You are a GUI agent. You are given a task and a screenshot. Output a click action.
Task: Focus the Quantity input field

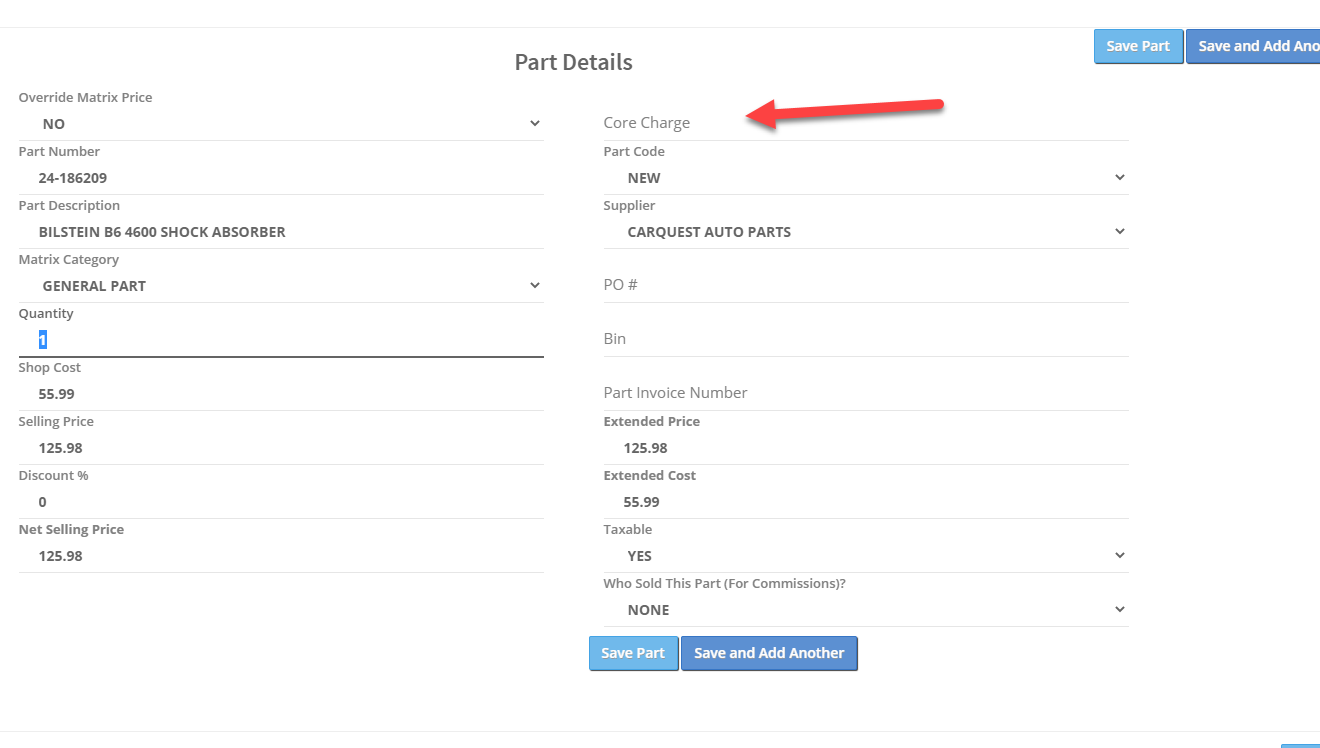click(x=280, y=340)
